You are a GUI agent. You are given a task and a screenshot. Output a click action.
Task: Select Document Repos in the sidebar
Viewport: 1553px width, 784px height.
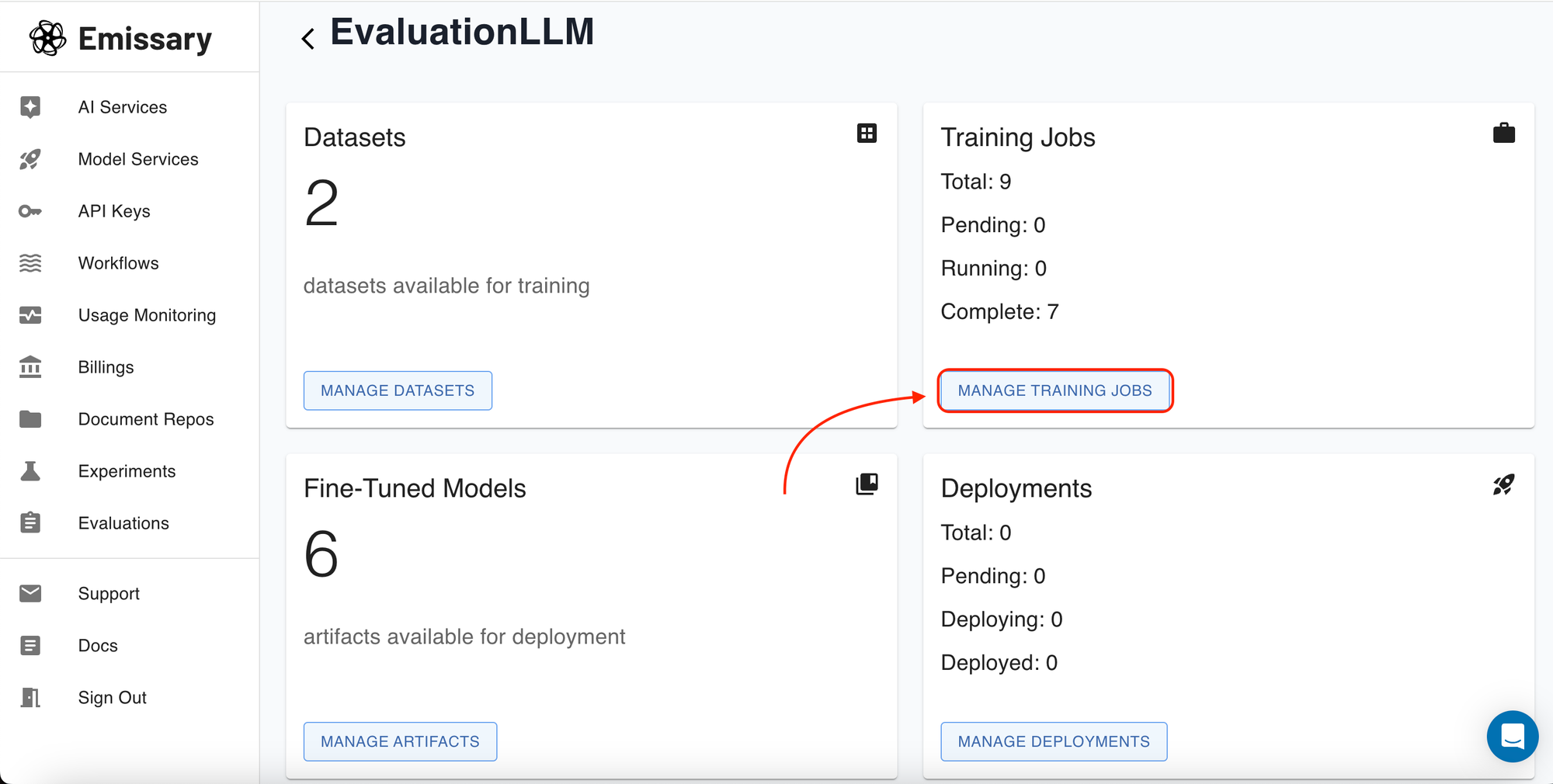click(146, 419)
